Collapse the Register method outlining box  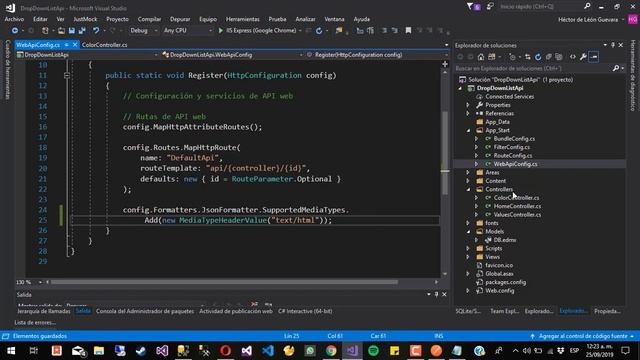click(67, 76)
